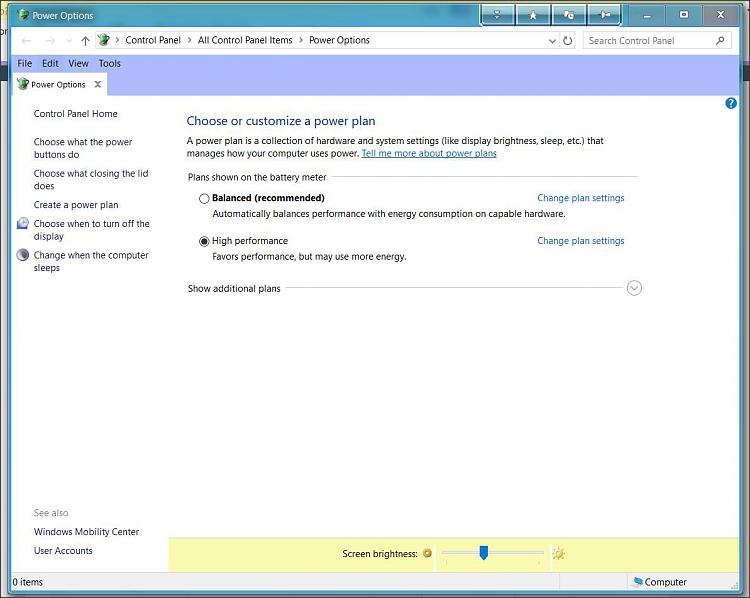Select the Balanced (recommended) plan
Screen dimensions: 750x598
(204, 198)
